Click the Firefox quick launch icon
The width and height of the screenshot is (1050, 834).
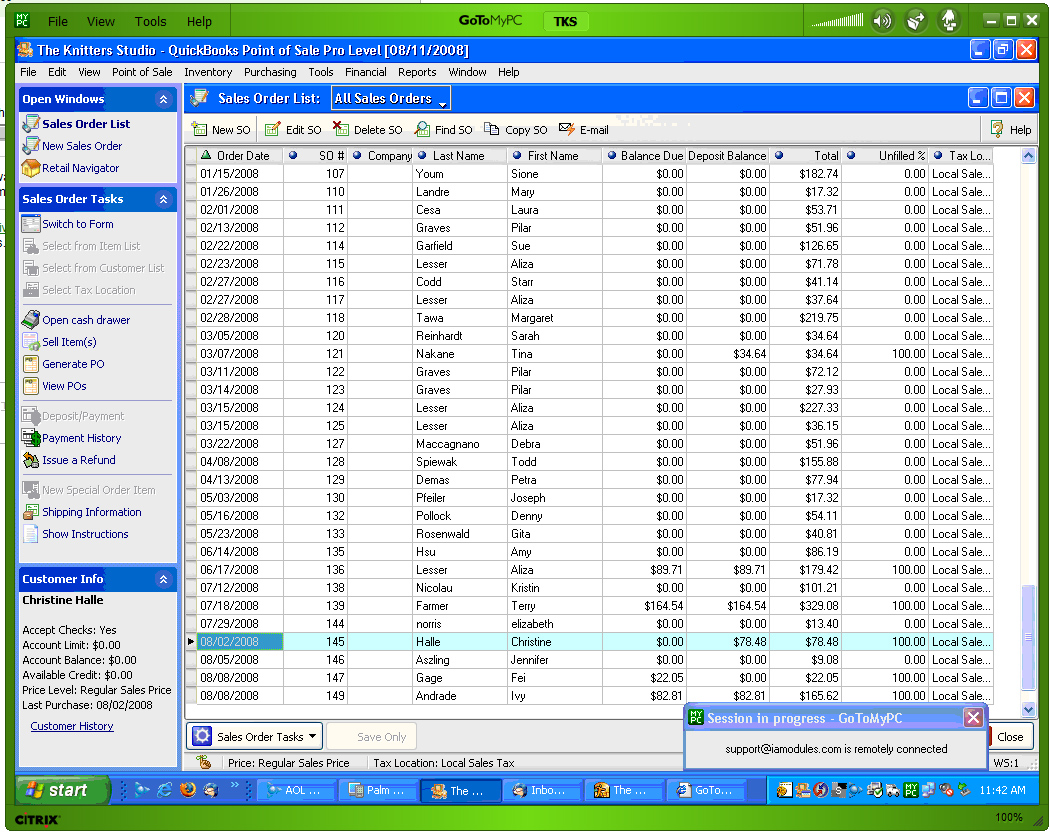click(188, 790)
